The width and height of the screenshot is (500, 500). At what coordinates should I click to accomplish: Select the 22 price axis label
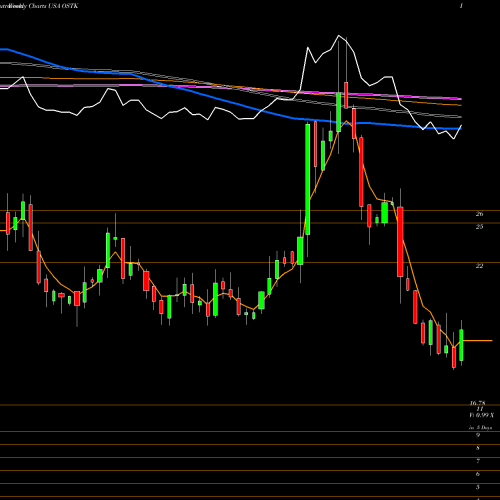(479, 266)
